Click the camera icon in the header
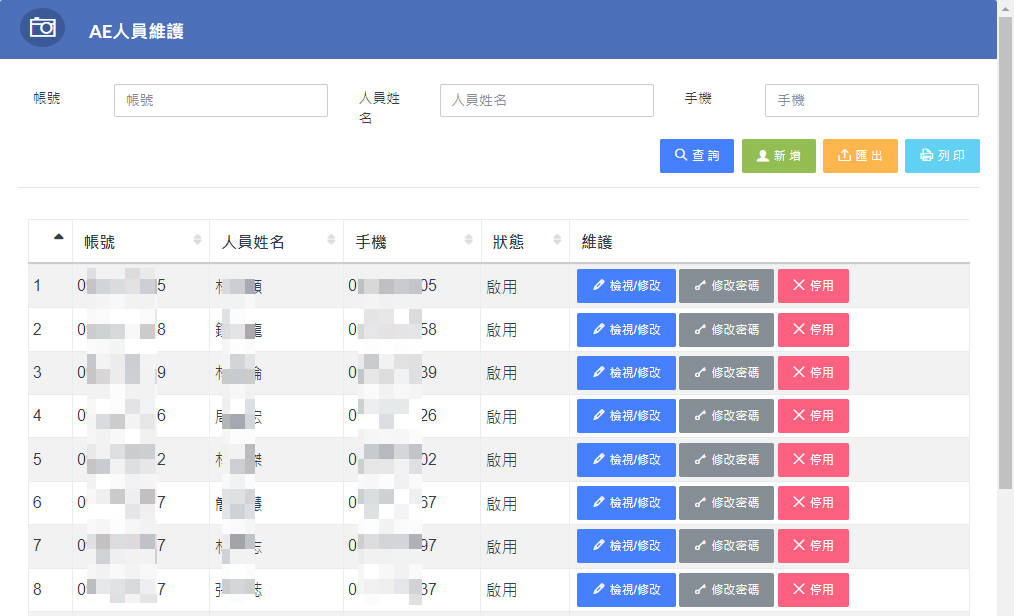 click(x=43, y=27)
